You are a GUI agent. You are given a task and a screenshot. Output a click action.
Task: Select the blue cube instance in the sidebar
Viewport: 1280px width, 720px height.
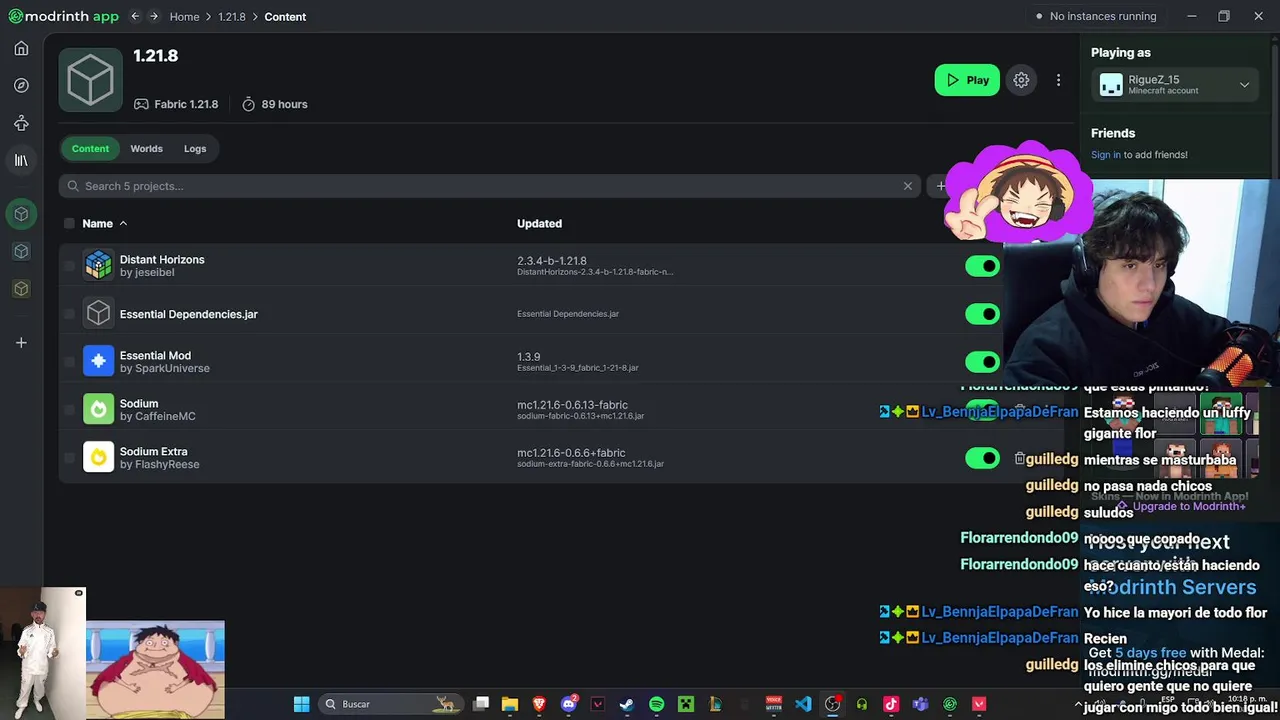(x=21, y=251)
